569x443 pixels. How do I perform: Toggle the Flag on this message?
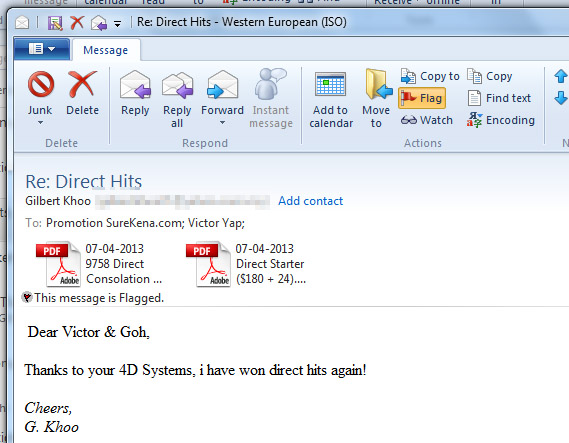pos(422,98)
